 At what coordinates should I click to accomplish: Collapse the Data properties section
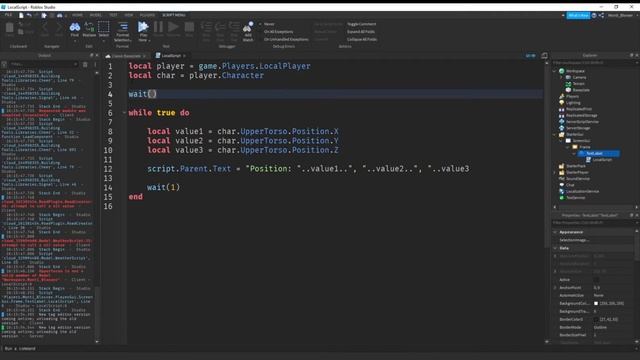pos(555,248)
